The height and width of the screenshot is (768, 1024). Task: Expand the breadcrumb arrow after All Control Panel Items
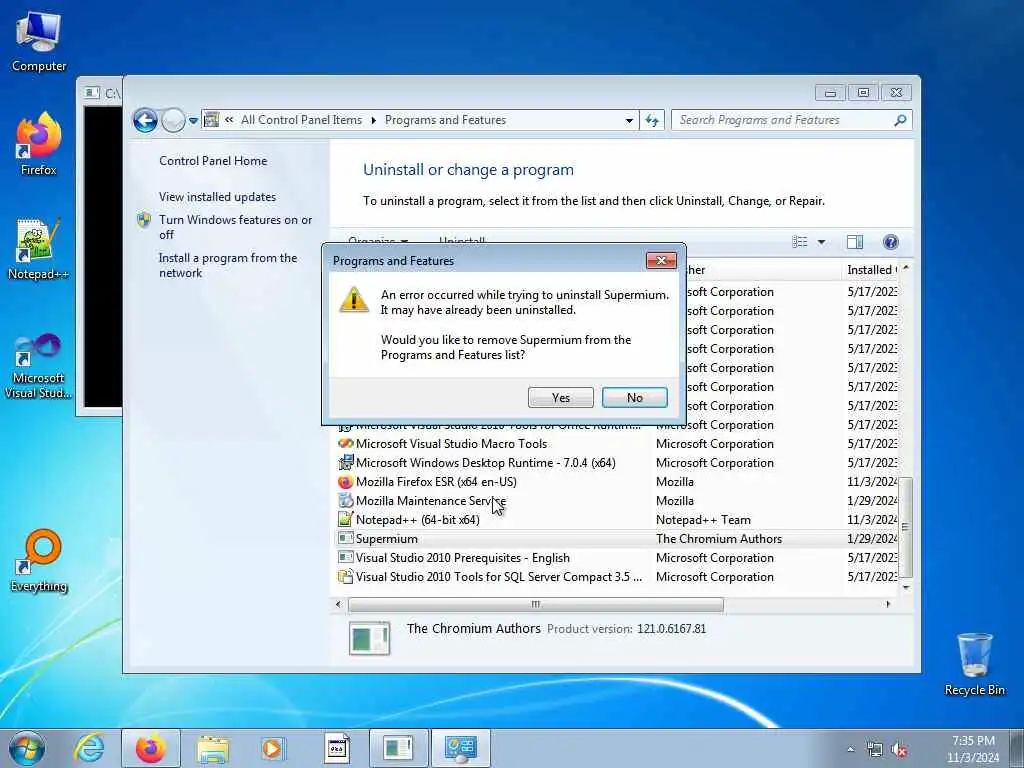click(374, 120)
